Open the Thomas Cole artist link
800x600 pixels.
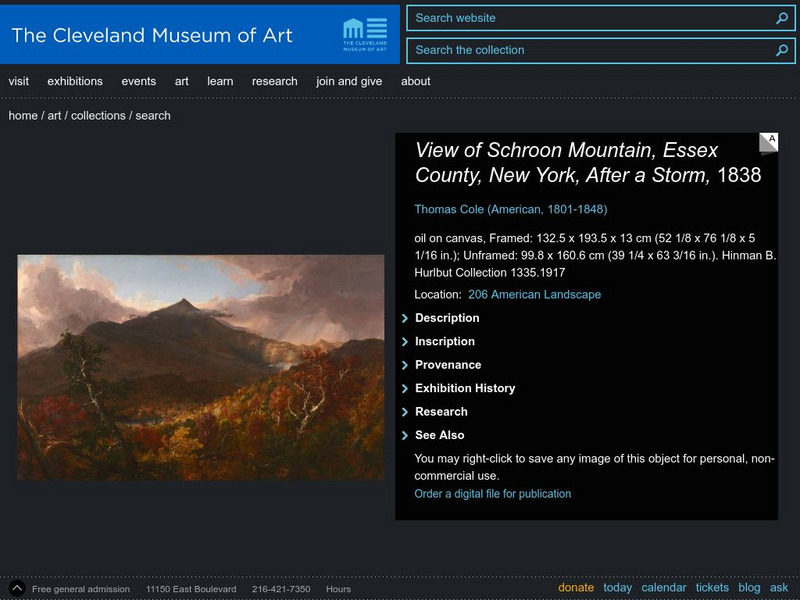tap(511, 209)
